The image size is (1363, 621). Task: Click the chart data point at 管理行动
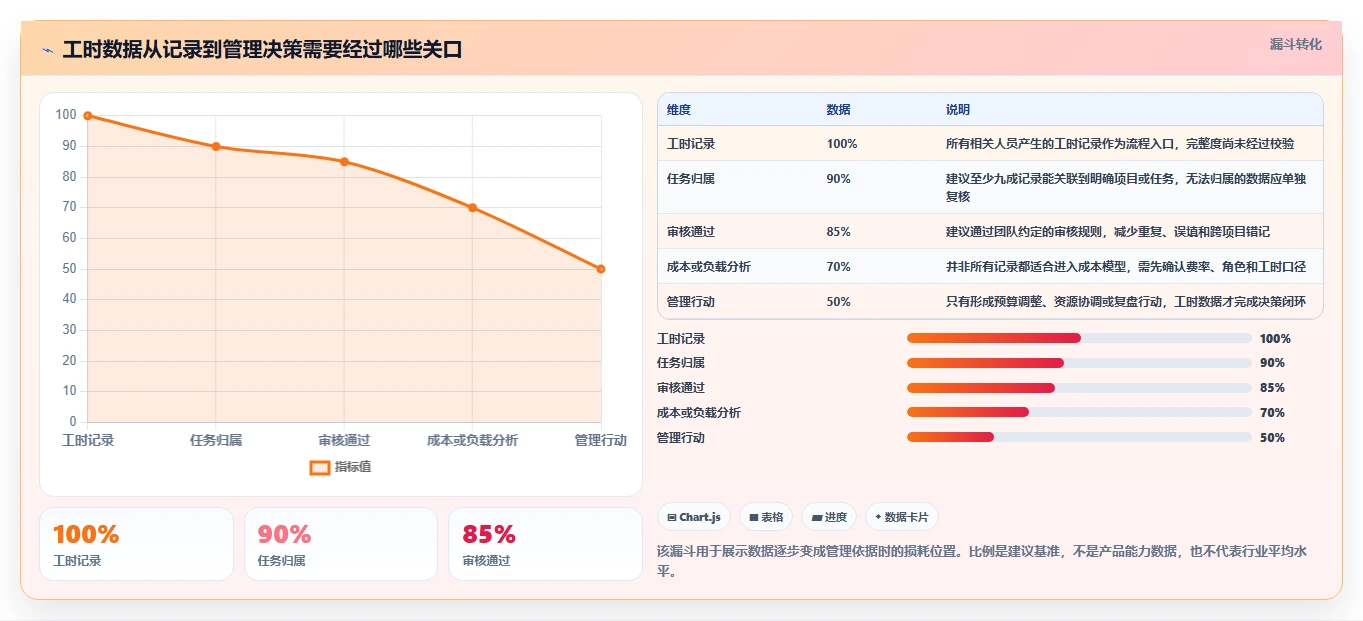[x=601, y=269]
